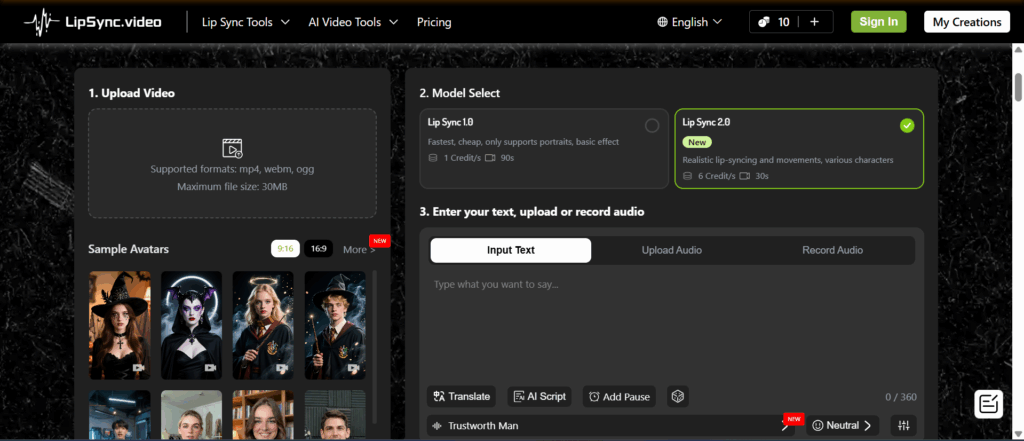Image resolution: width=1024 pixels, height=441 pixels.
Task: Click the page vertical scrollbar thumb
Action: pos(1018,86)
